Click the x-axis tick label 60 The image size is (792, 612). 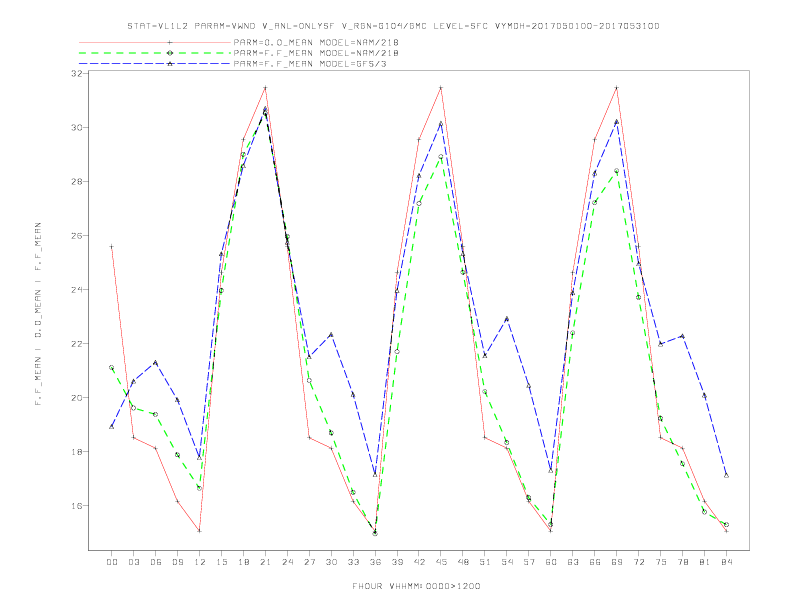click(x=551, y=562)
